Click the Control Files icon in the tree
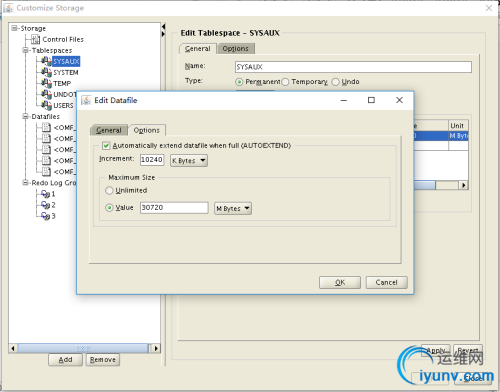The width and height of the screenshot is (500, 392). click(35, 39)
